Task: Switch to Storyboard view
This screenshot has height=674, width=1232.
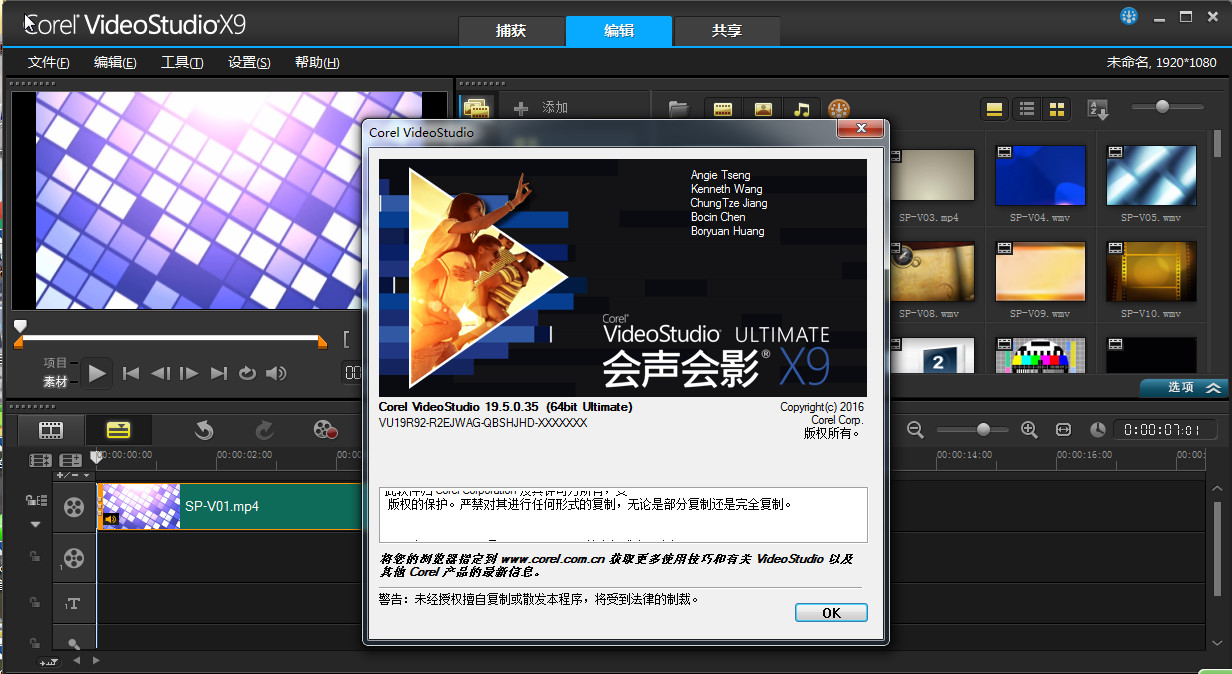Action: [51, 430]
